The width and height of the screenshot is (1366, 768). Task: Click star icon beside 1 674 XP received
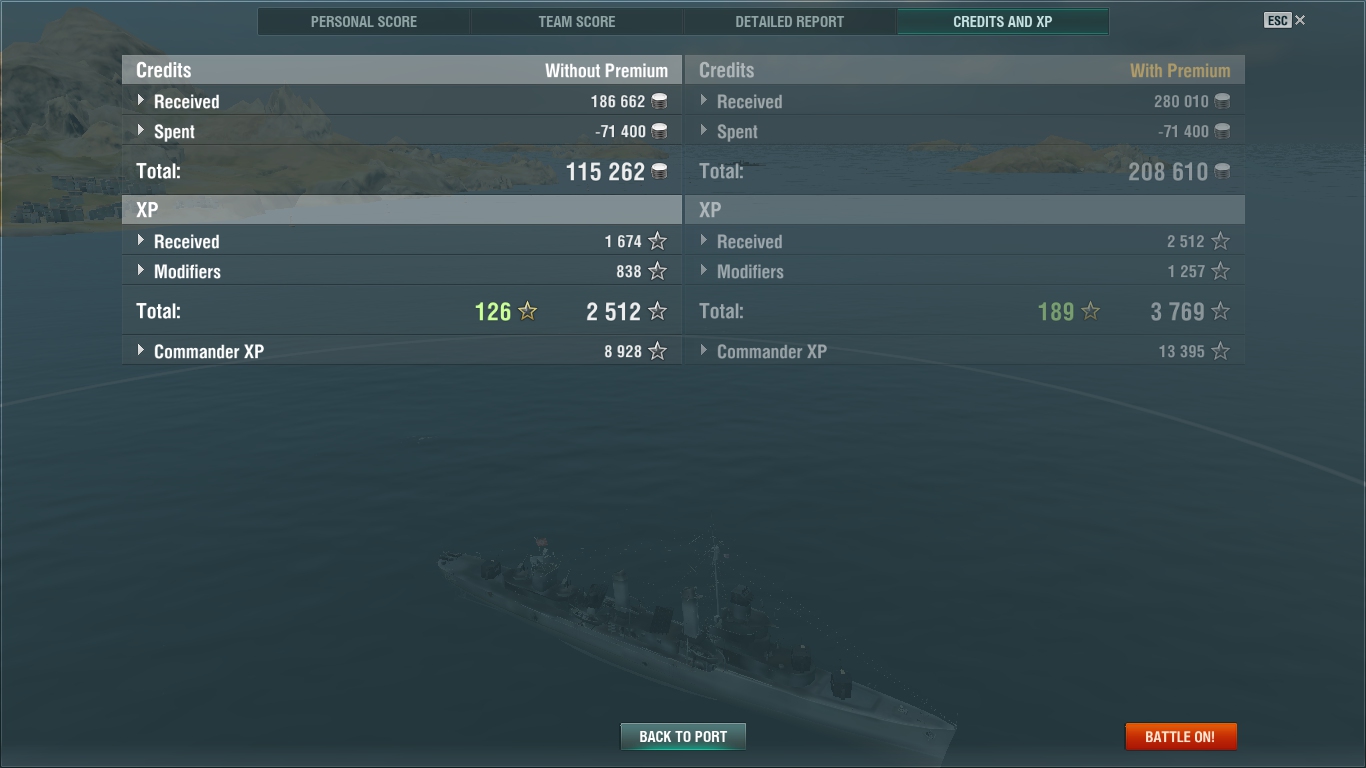tap(657, 241)
